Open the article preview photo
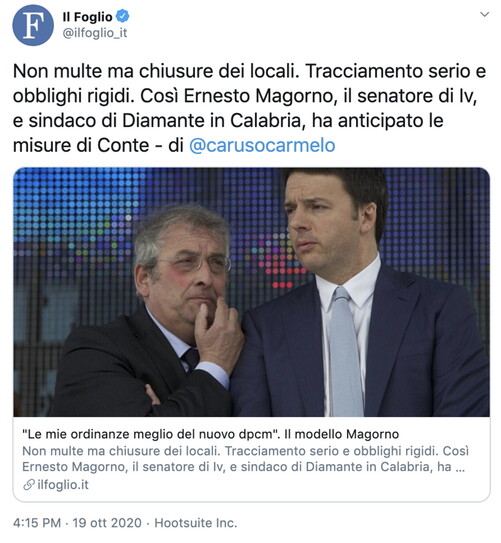The width and height of the screenshot is (501, 543). (x=251, y=292)
